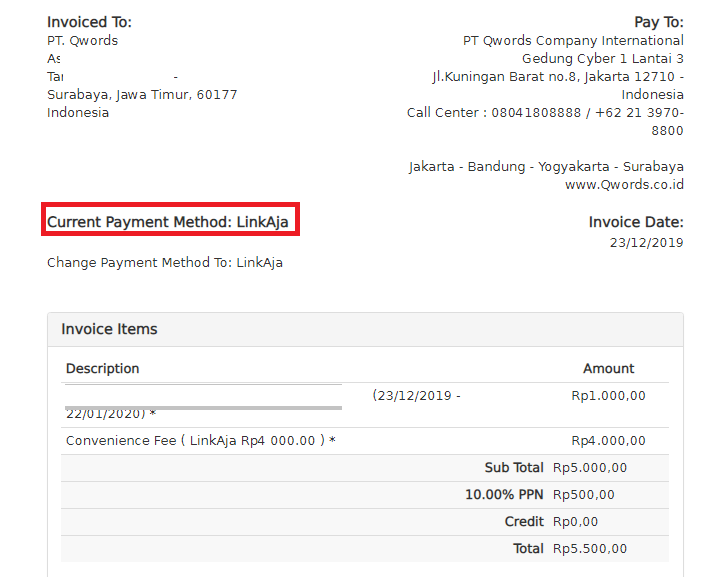Click the Sub Total Rp5.000,00 value
This screenshot has height=577, width=721.
(590, 467)
